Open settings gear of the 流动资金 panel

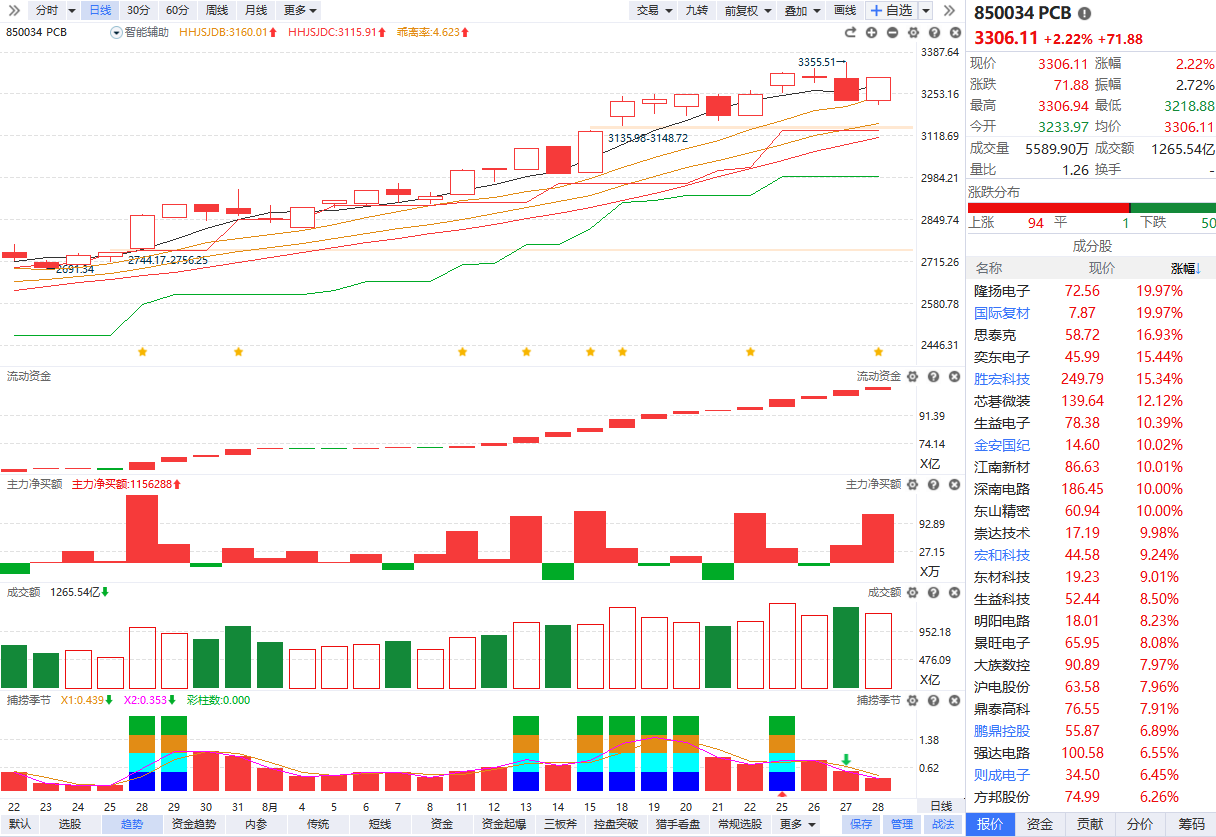(x=912, y=376)
